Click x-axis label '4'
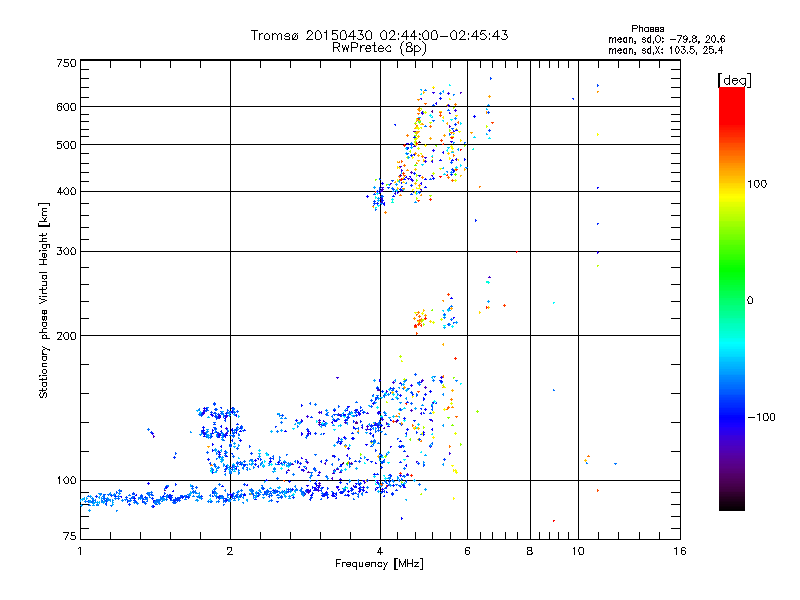The width and height of the screenshot is (800, 600). 380,551
